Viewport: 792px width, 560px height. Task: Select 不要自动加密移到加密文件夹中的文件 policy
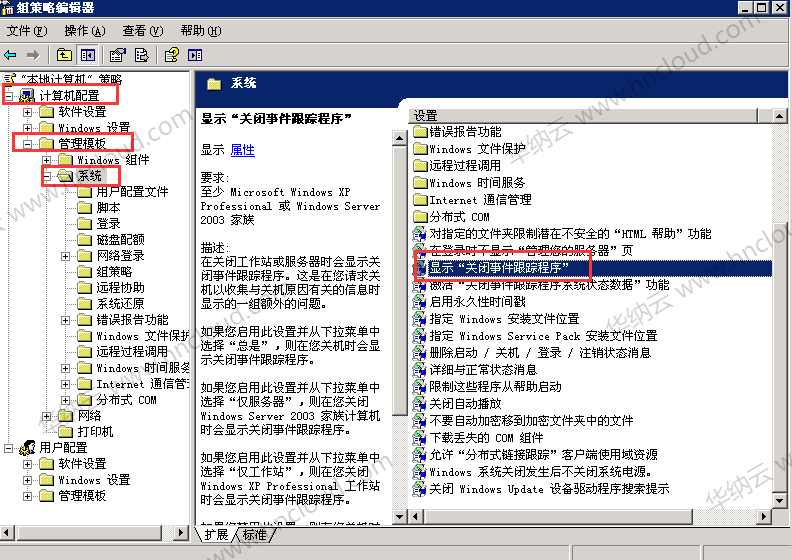[x=531, y=421]
